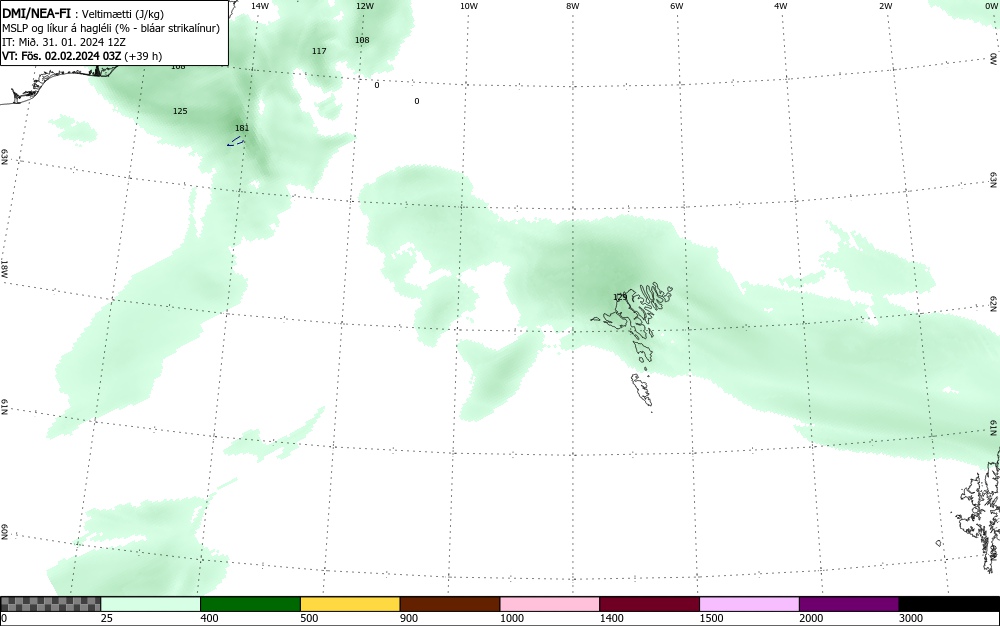
Task: Pick the purple 2000–3000 legend swatch
Action: click(849, 604)
